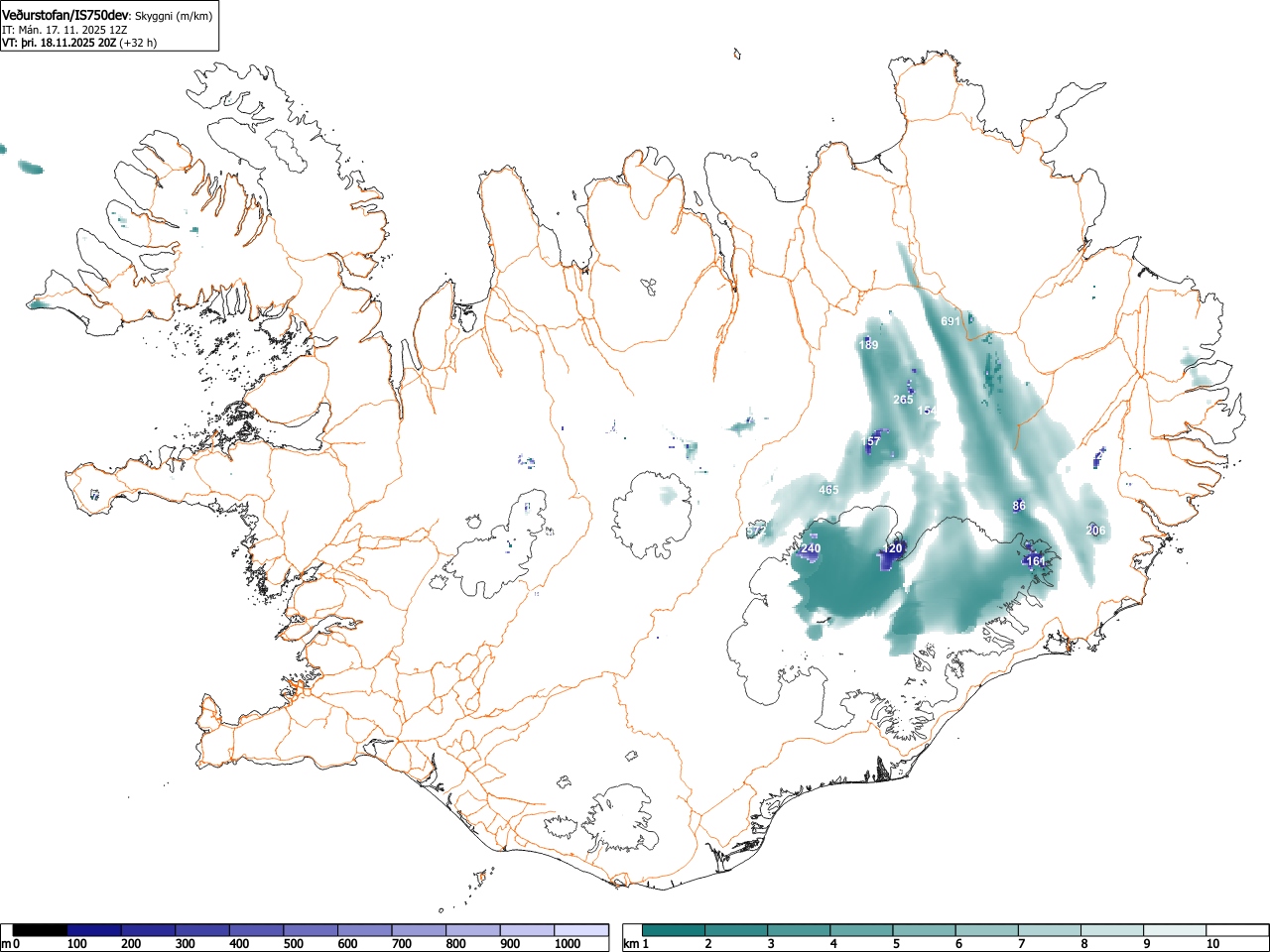This screenshot has width=1270, height=952.
Task: Click the '10' tick on the km legend
Action: pyautogui.click(x=1212, y=944)
